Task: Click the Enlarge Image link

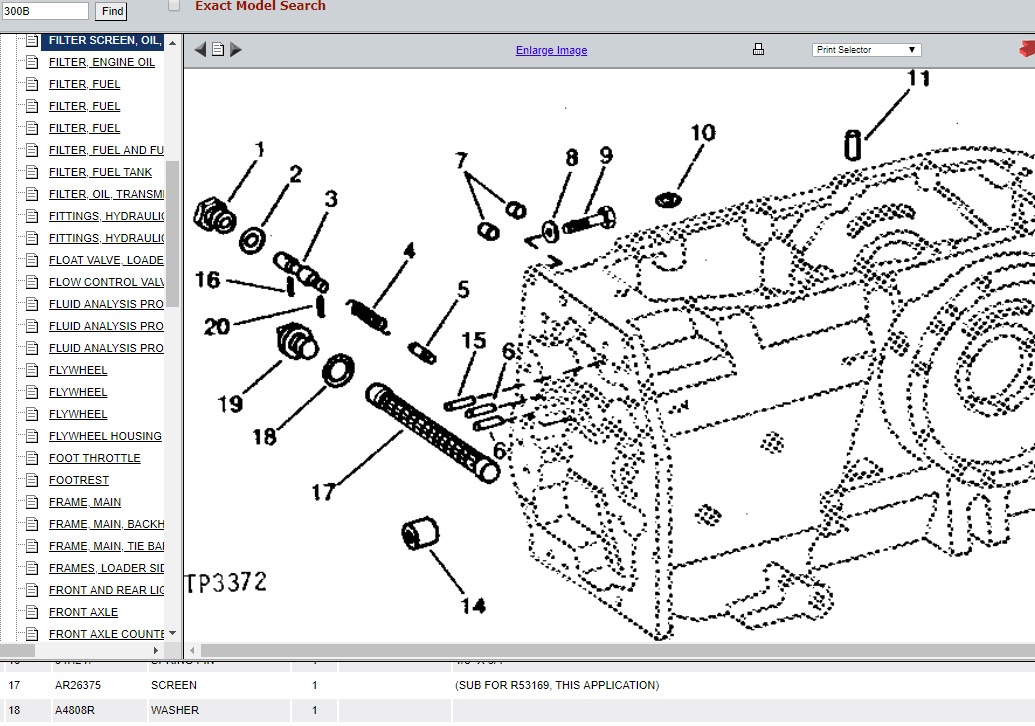Action: 551,51
